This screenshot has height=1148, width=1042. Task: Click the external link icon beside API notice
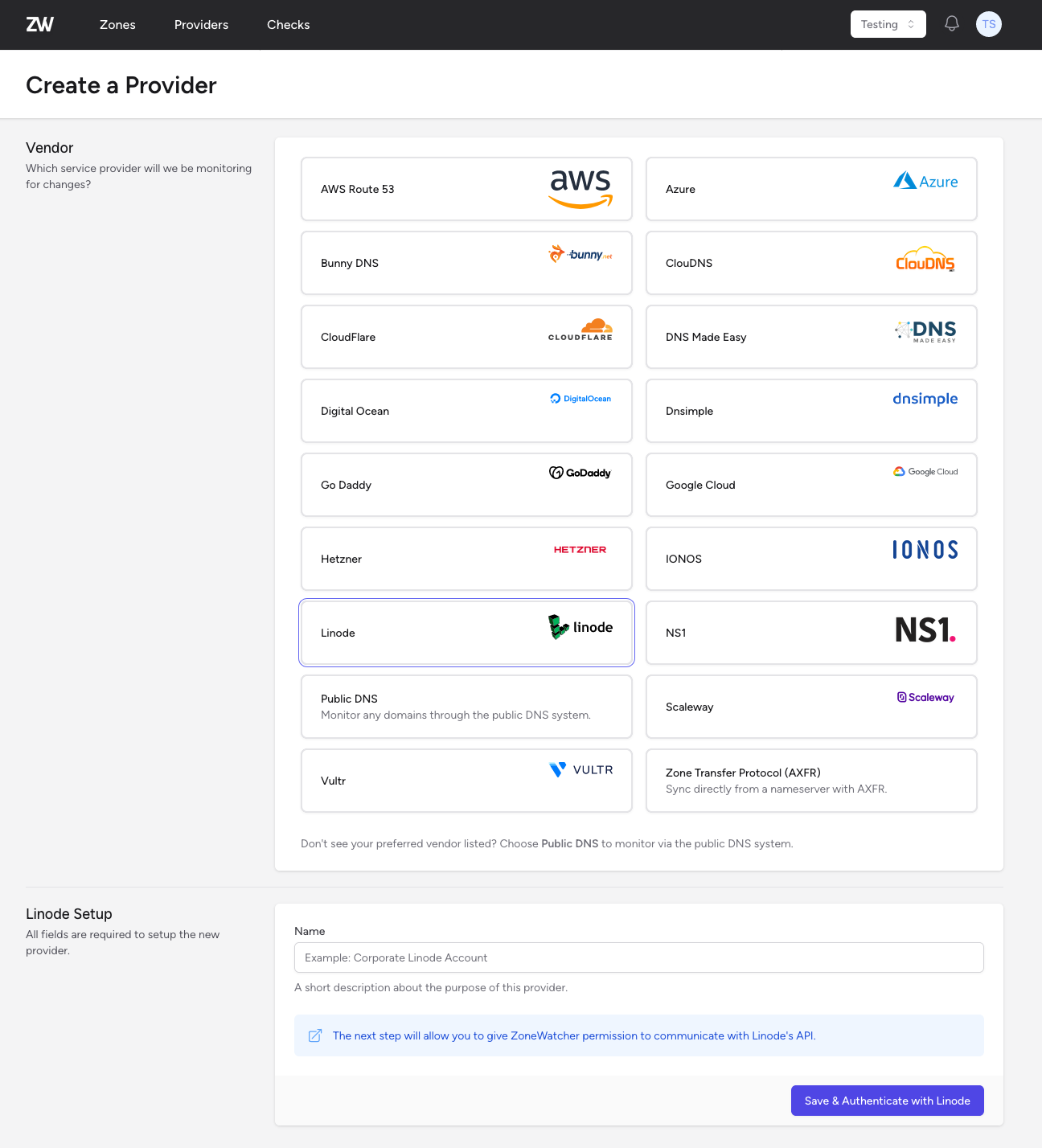pos(314,1035)
